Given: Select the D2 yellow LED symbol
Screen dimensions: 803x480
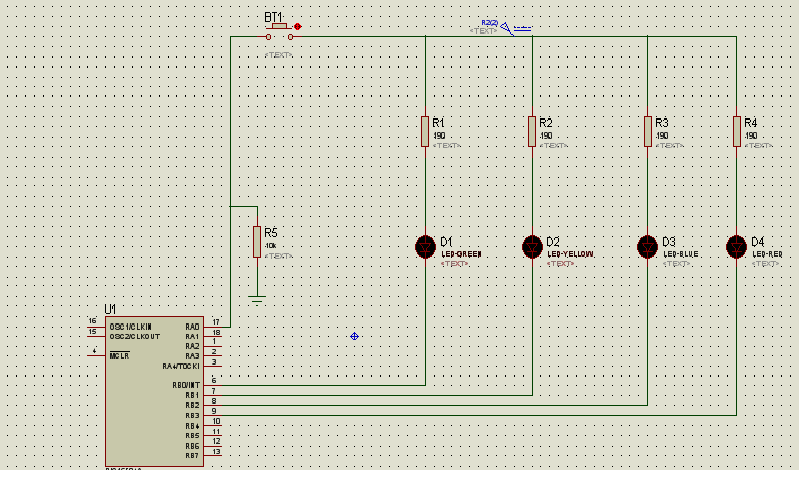Looking at the screenshot, I should click(x=532, y=247).
